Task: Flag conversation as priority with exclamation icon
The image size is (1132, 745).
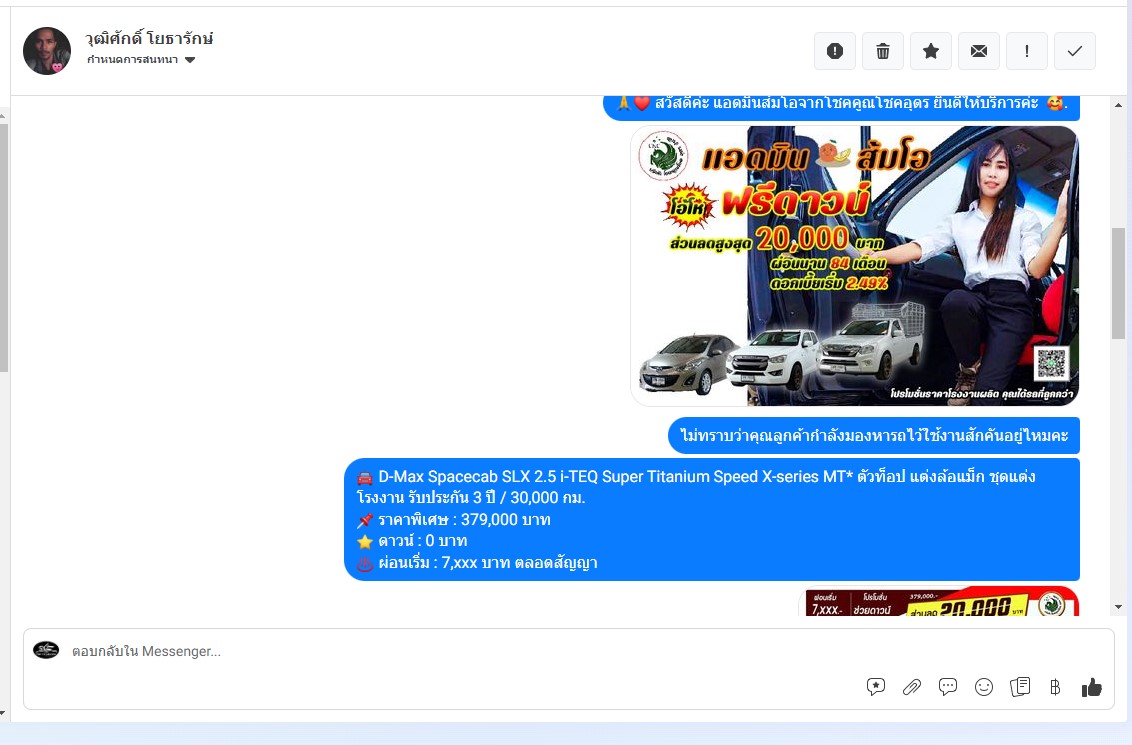Action: click(1027, 51)
